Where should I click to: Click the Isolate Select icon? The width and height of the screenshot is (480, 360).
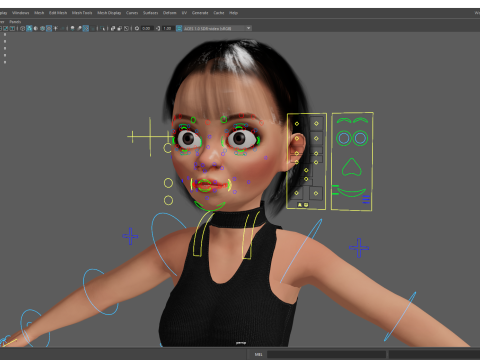[102, 28]
